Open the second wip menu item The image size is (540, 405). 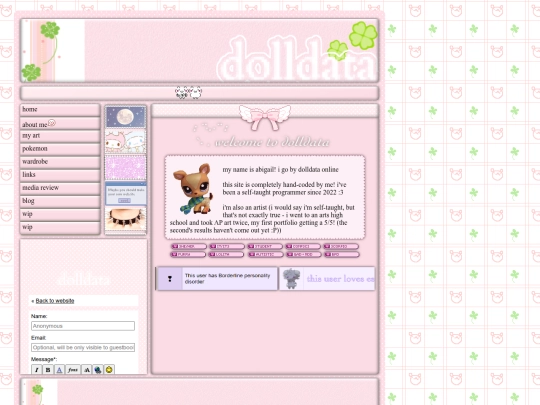(x=60, y=228)
